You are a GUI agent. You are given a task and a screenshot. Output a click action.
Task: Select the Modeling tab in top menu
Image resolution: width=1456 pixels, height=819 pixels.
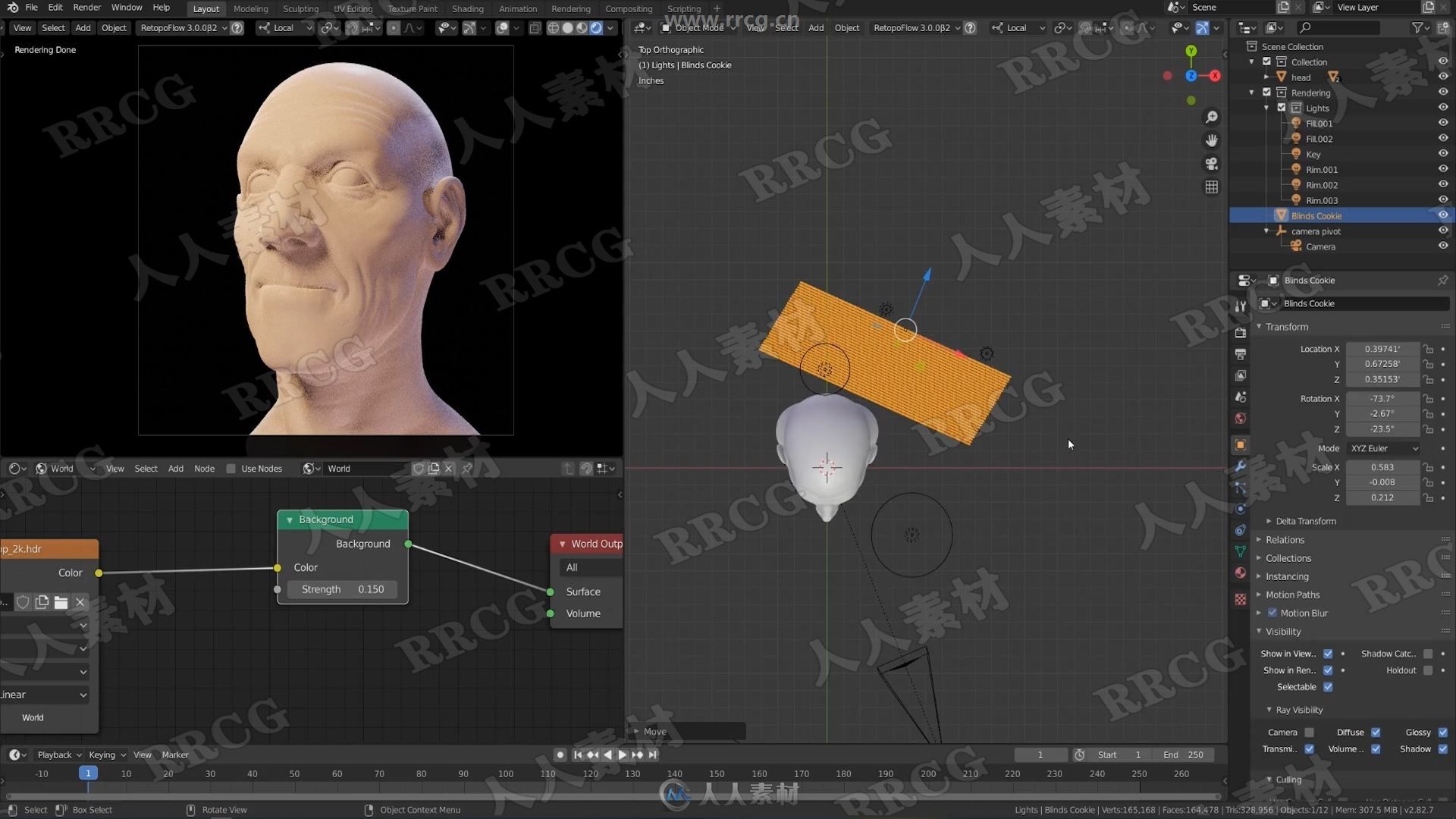click(x=250, y=8)
